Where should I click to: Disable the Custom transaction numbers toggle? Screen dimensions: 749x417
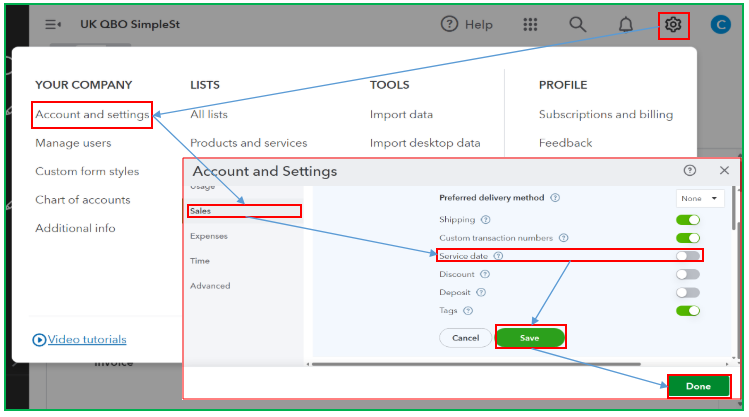pos(688,238)
